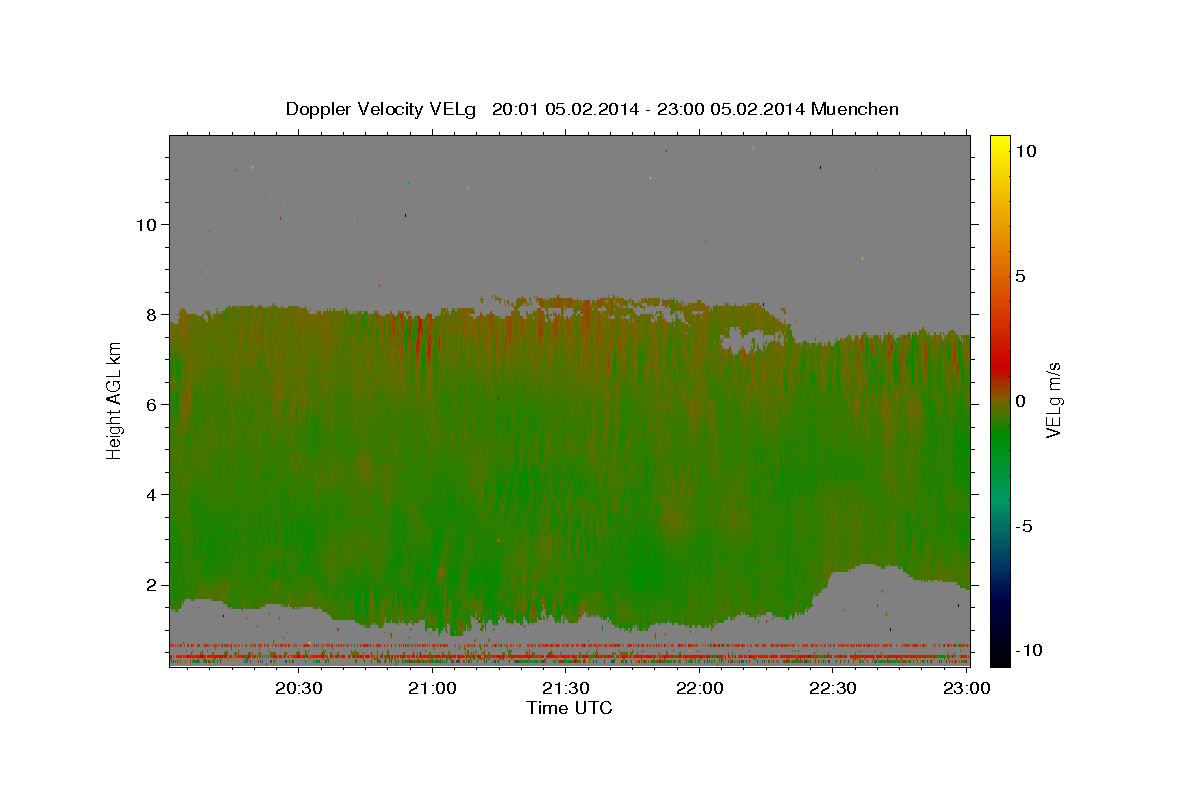
Task: Click the '20:30' time axis label
Action: click(300, 688)
